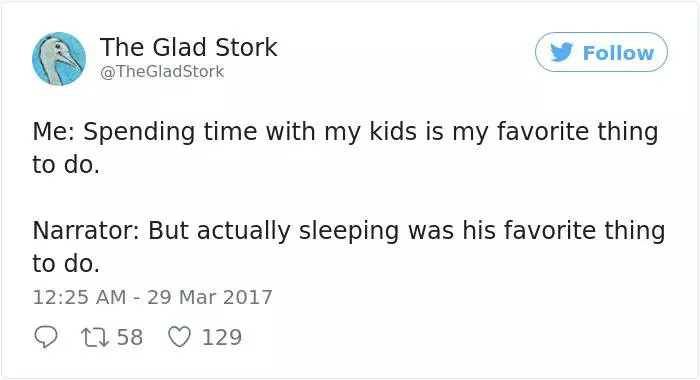
Task: Click the retweet arrows icon
Action: click(x=94, y=338)
